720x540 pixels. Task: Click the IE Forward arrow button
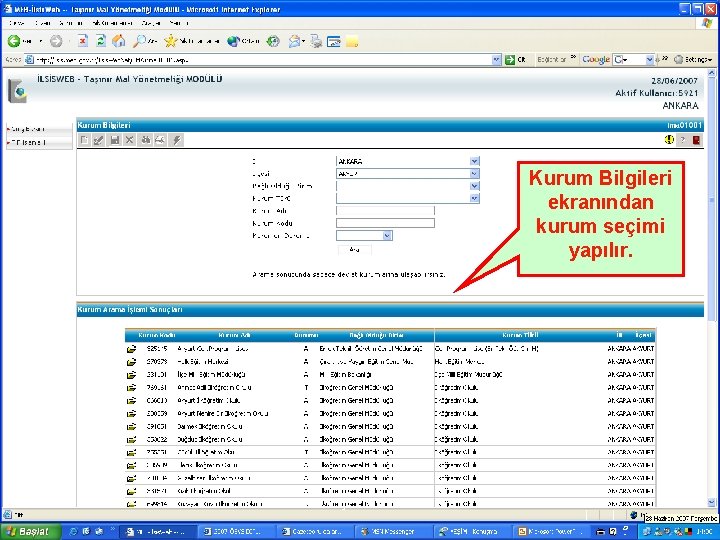(56, 41)
